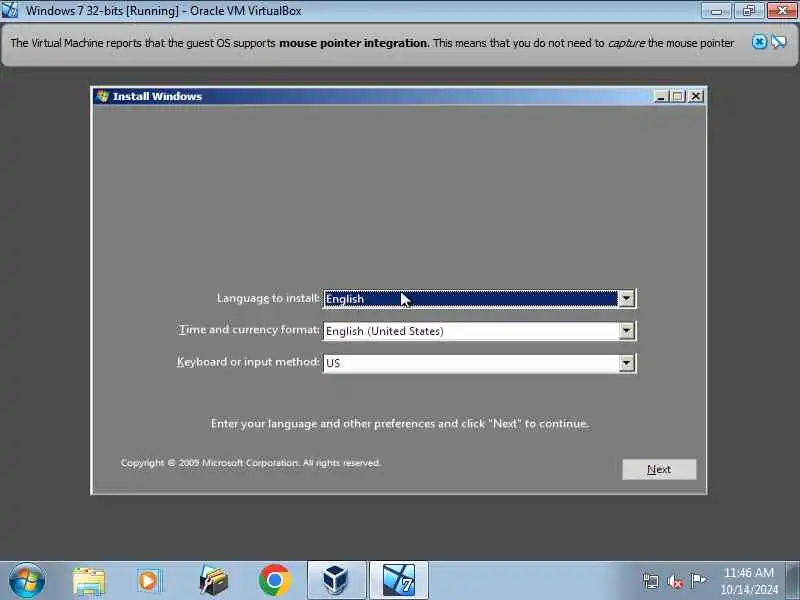The width and height of the screenshot is (800, 600).
Task: Open the archive tool icon in the taskbar
Action: coord(213,581)
